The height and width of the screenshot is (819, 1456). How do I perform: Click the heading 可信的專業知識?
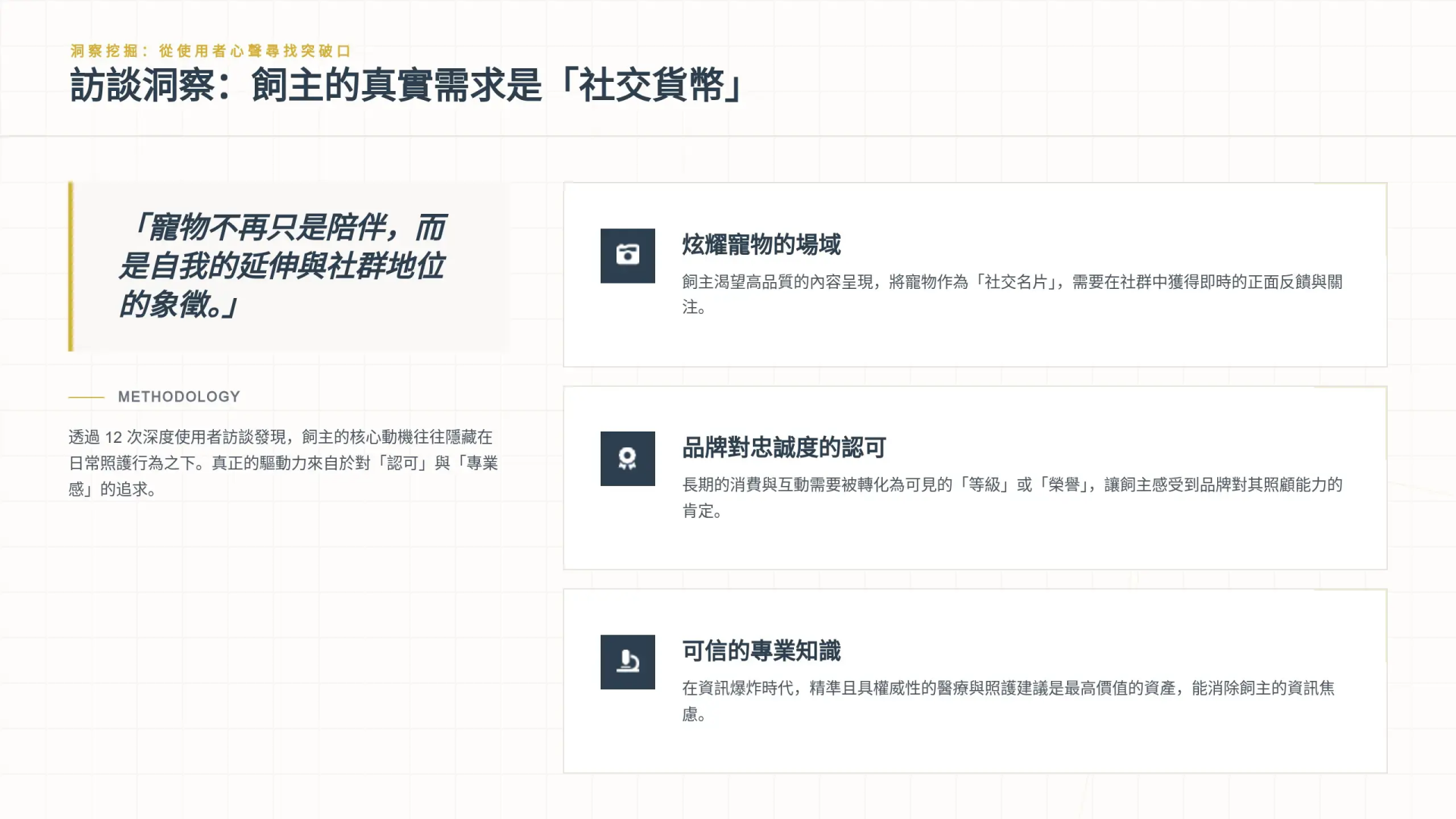pyautogui.click(x=761, y=651)
